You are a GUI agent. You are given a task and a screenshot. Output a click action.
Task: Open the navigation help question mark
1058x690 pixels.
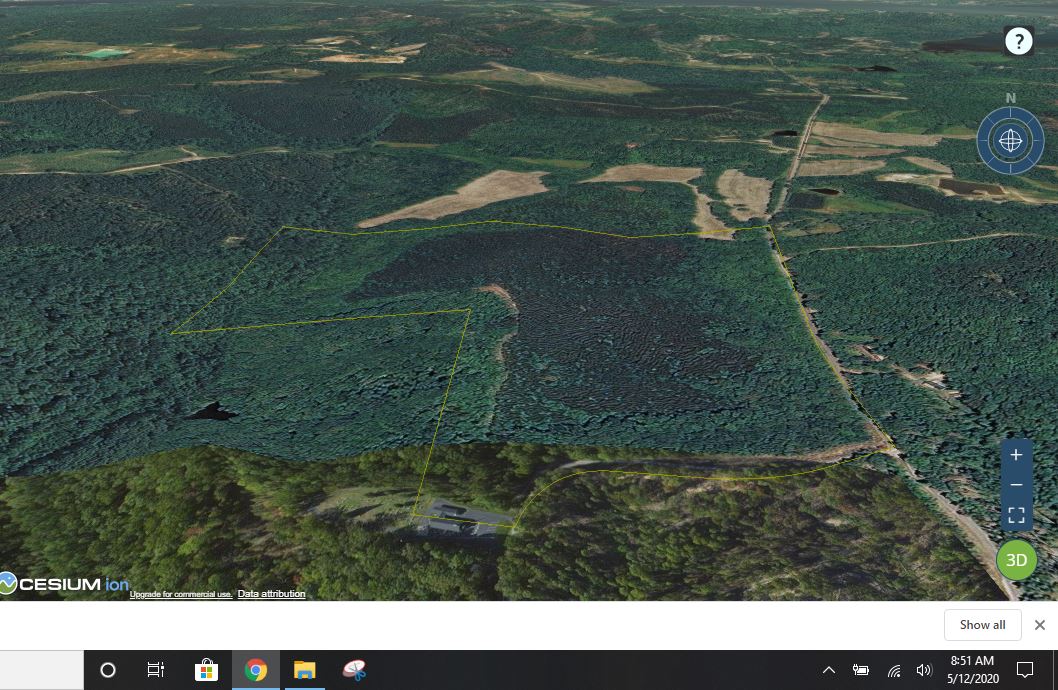pos(1018,41)
